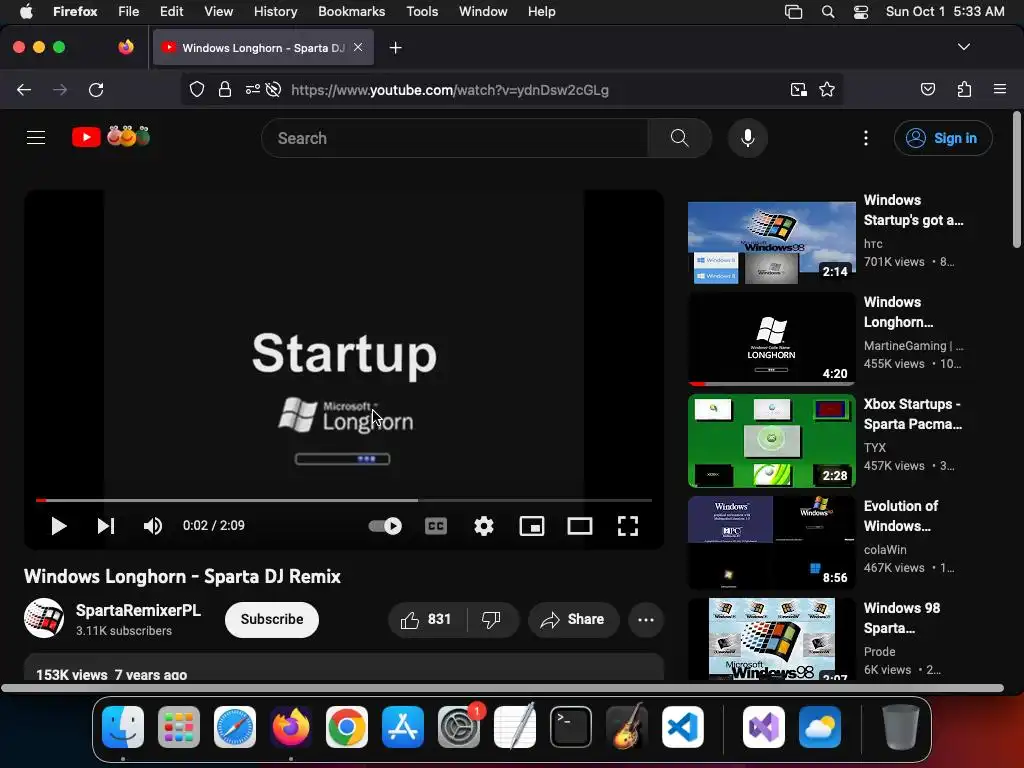Viewport: 1024px width, 768px height.
Task: Expand list all tabs chevron
Action: tap(964, 47)
